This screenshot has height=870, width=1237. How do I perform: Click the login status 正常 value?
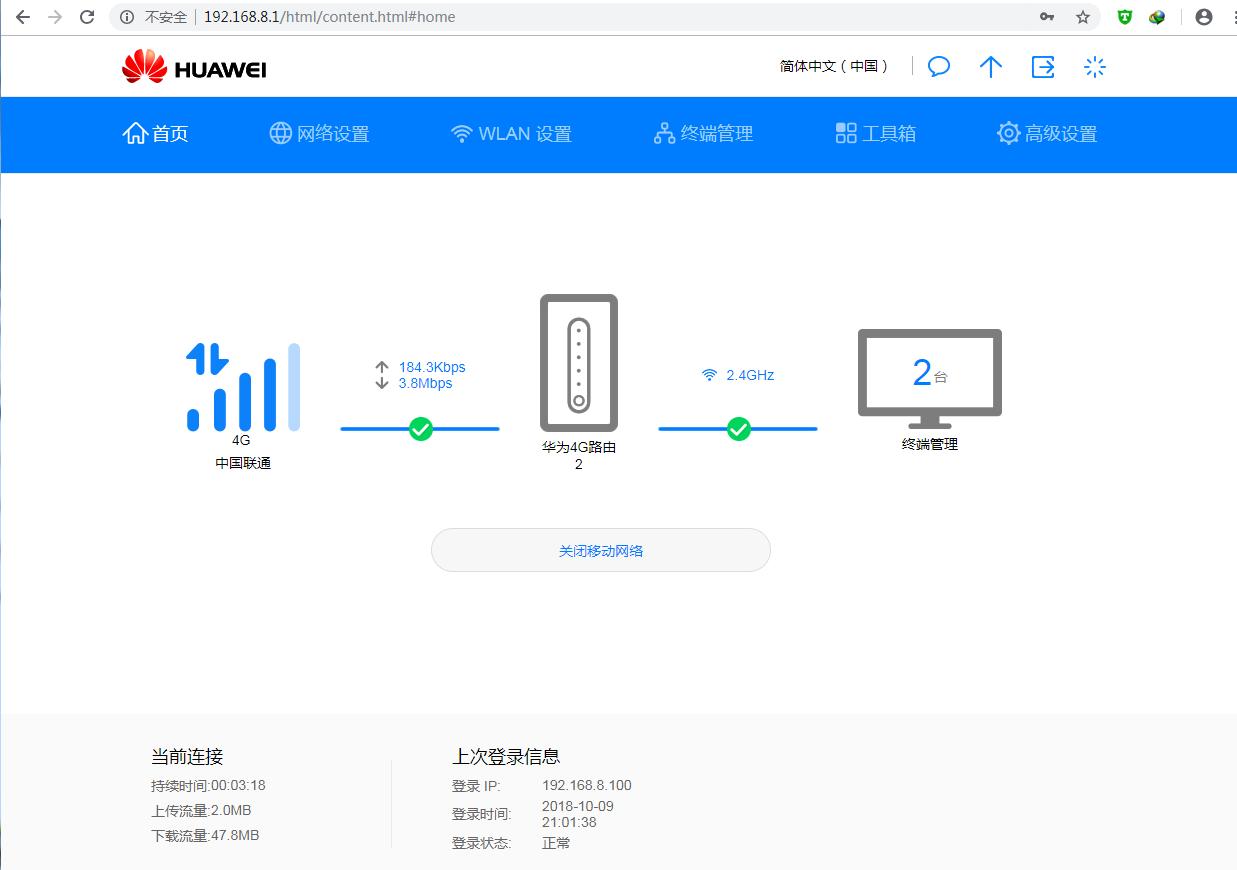(556, 843)
